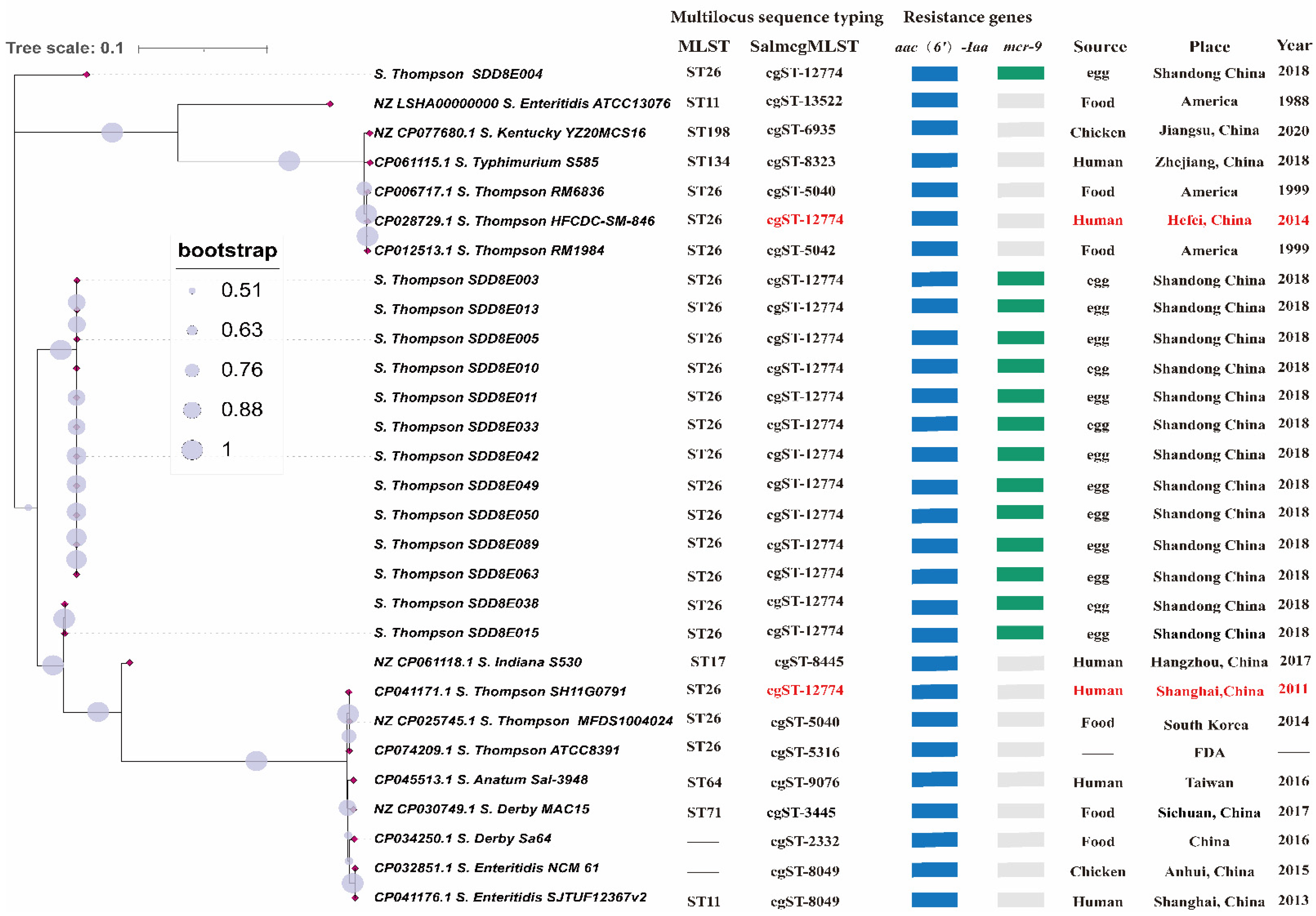Click the blue aac bar for ATCC13076

click(934, 100)
